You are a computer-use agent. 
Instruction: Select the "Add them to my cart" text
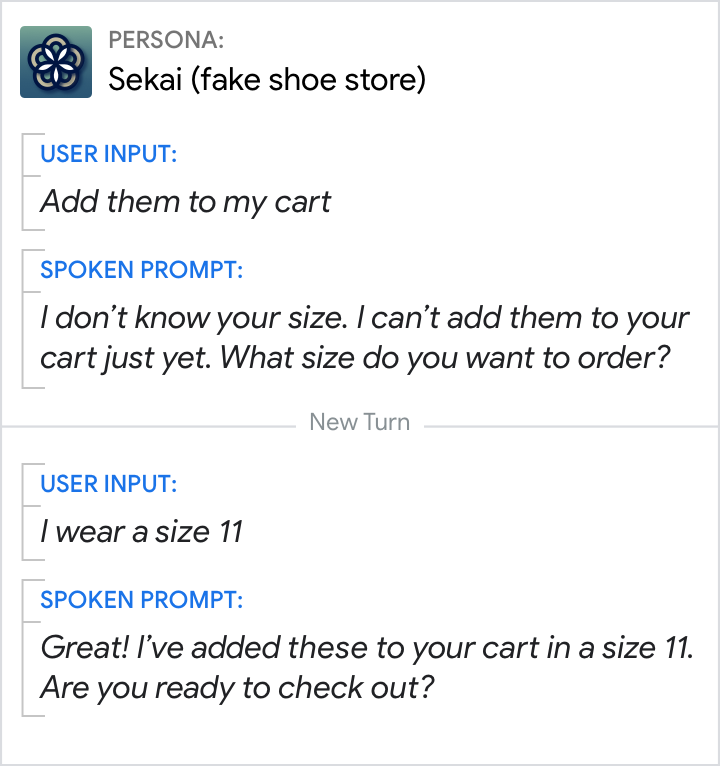pos(186,202)
